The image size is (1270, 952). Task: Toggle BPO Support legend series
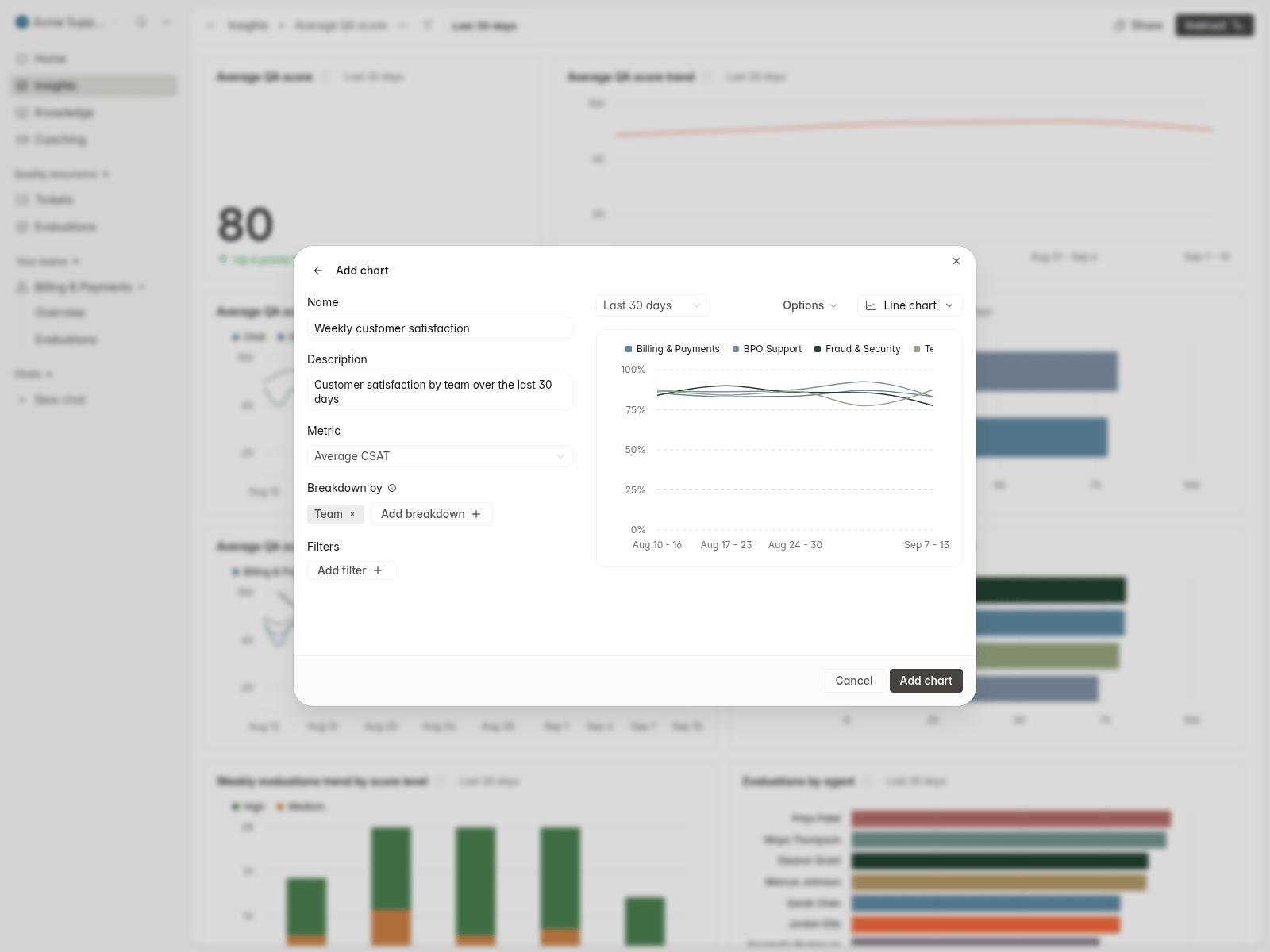[767, 349]
